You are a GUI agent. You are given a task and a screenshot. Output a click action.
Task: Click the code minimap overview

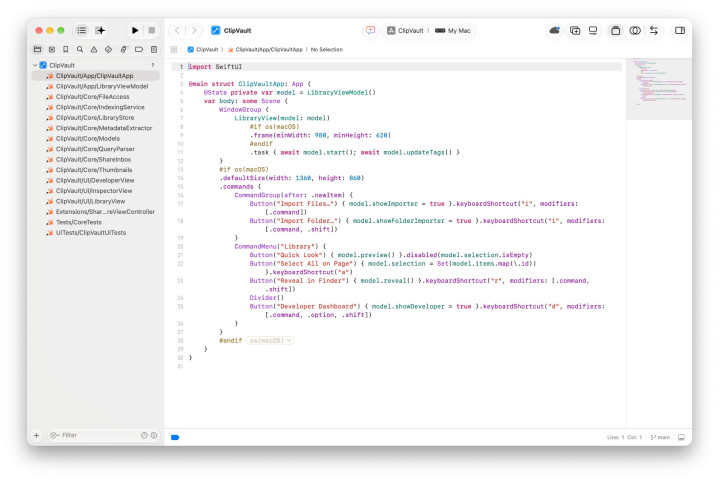click(659, 88)
